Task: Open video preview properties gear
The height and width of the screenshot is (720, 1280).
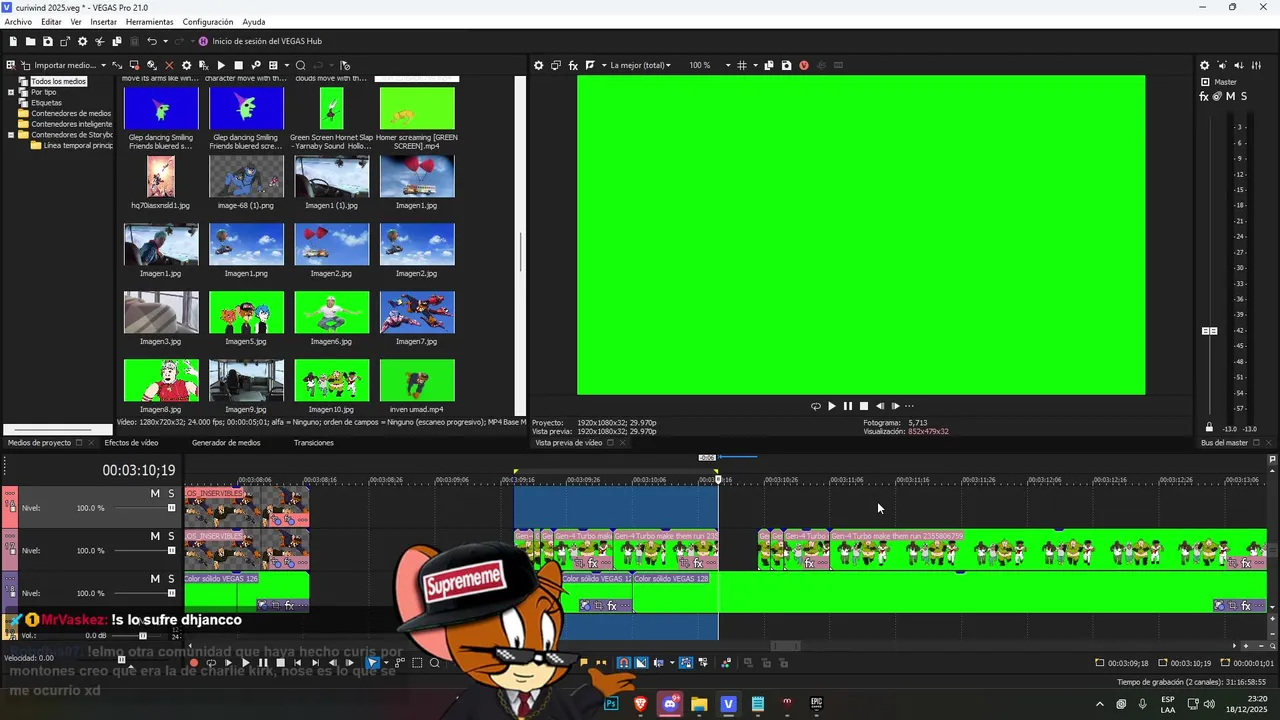Action: 538,65
